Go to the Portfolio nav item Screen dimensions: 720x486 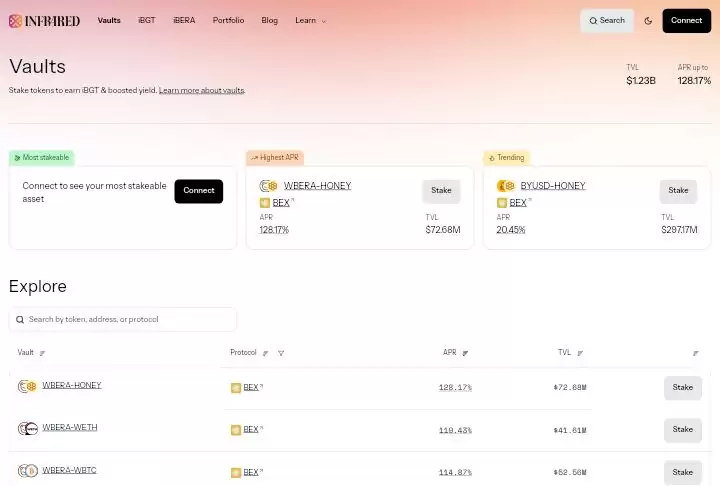[x=228, y=20]
